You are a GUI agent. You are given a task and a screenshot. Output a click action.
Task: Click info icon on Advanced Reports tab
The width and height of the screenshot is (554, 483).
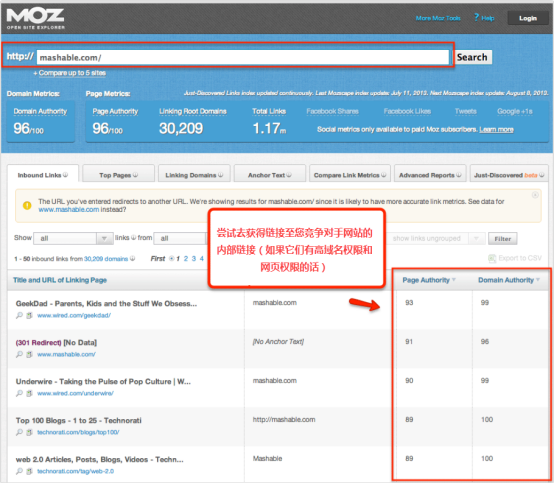pyautogui.click(x=459, y=175)
